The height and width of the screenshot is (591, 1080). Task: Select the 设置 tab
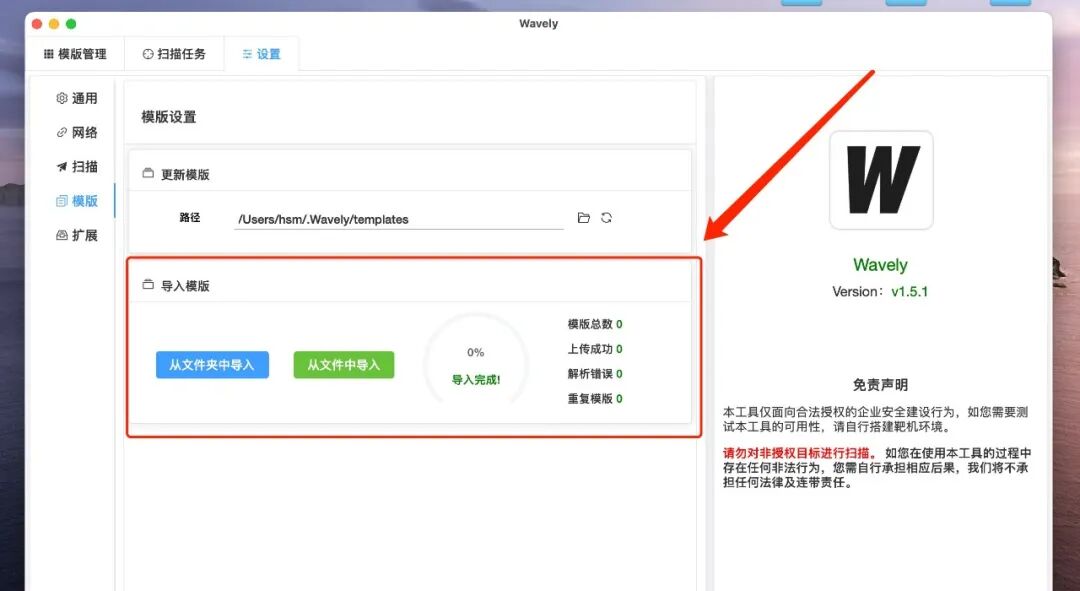(x=262, y=54)
